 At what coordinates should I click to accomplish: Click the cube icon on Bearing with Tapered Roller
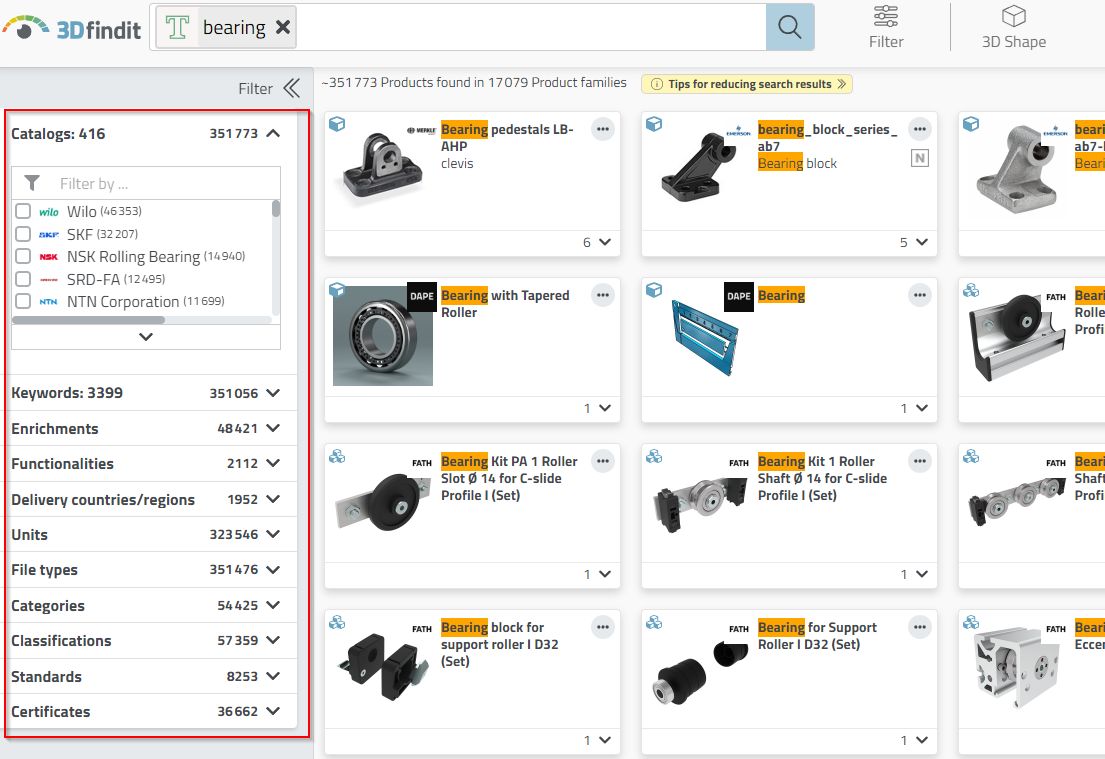coord(338,290)
